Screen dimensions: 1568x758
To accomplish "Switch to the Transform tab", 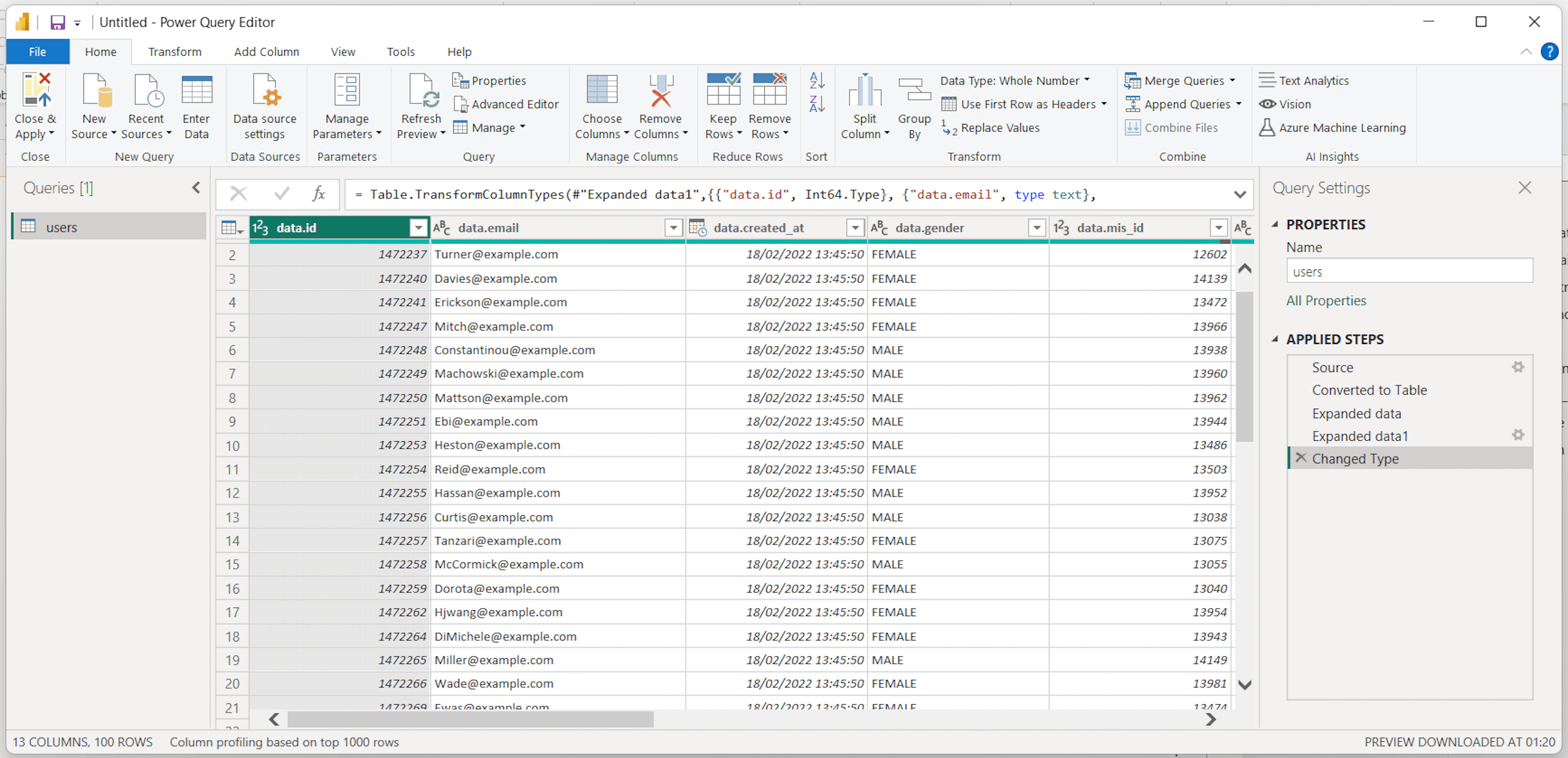I will [174, 52].
